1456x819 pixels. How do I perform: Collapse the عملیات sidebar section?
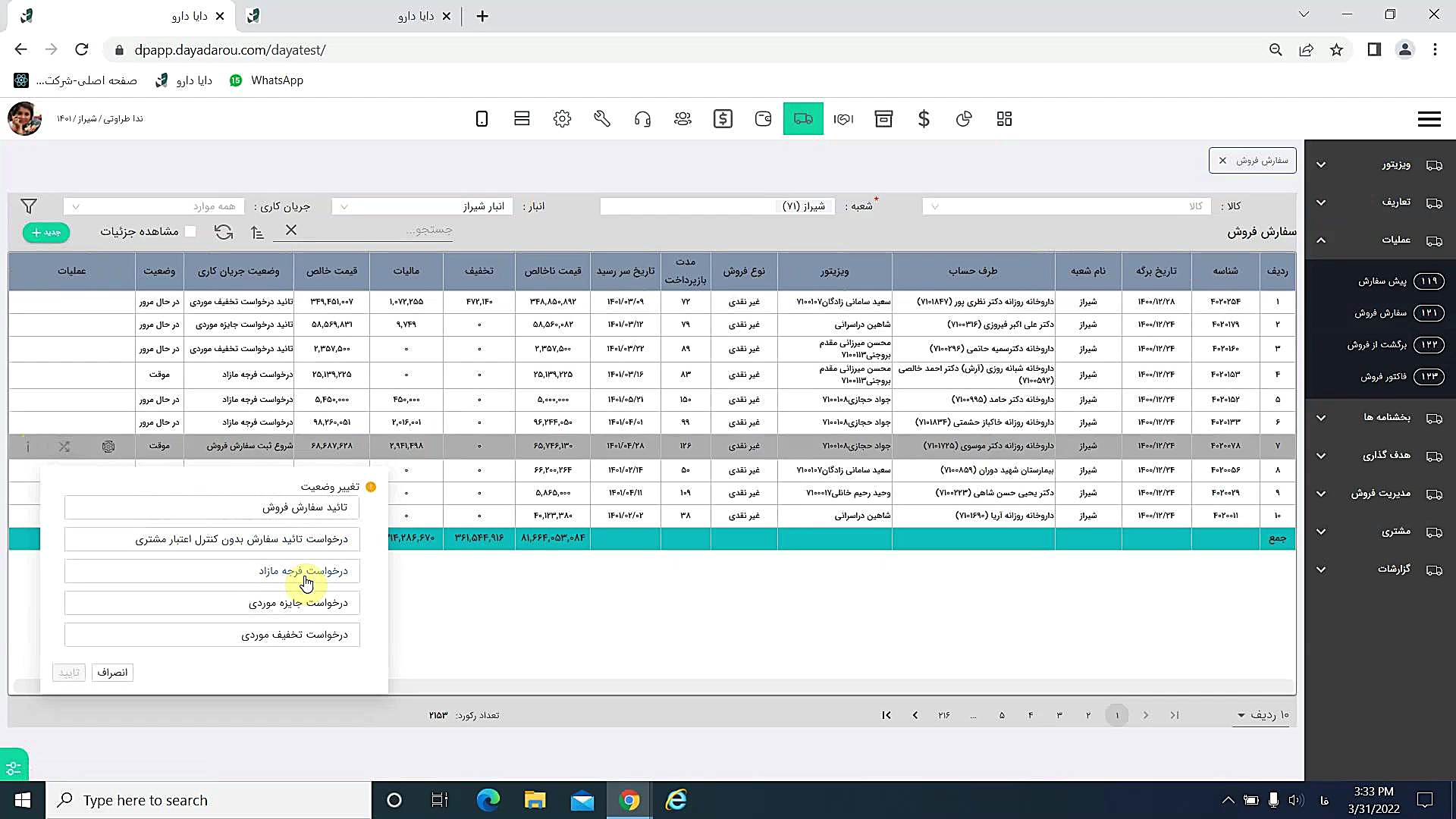(x=1380, y=240)
